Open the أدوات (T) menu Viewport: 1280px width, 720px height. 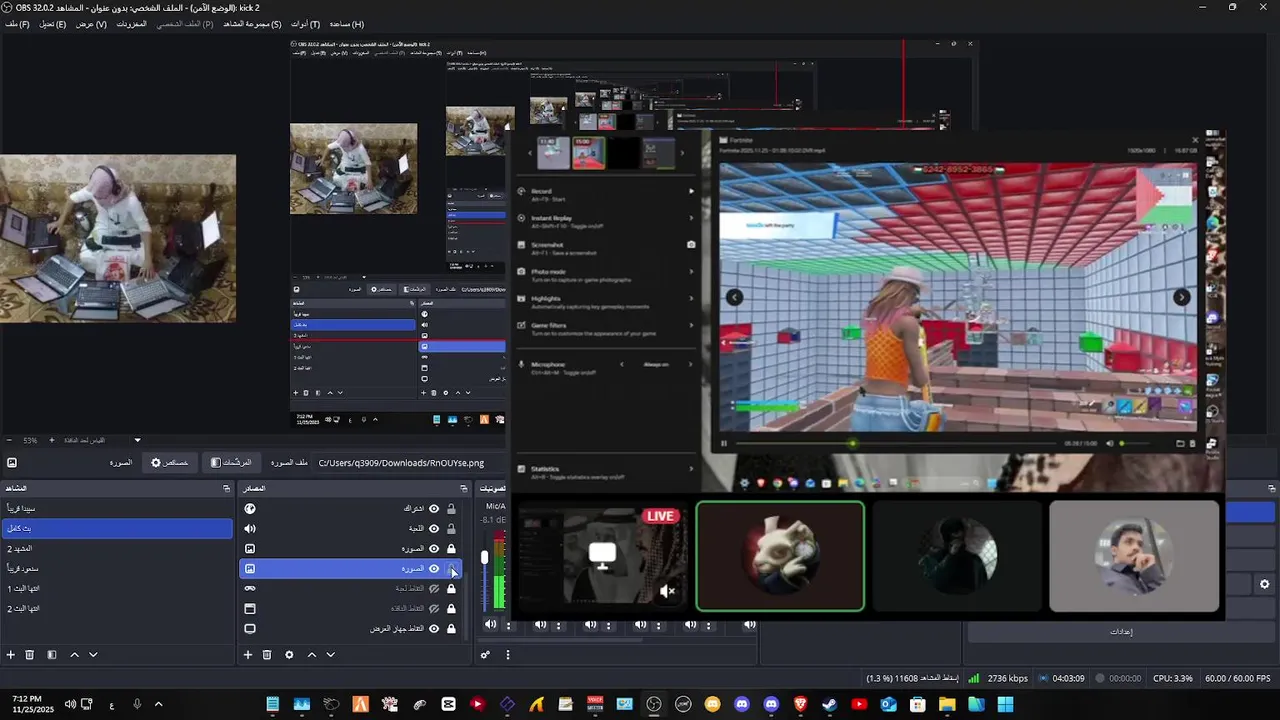305,24
